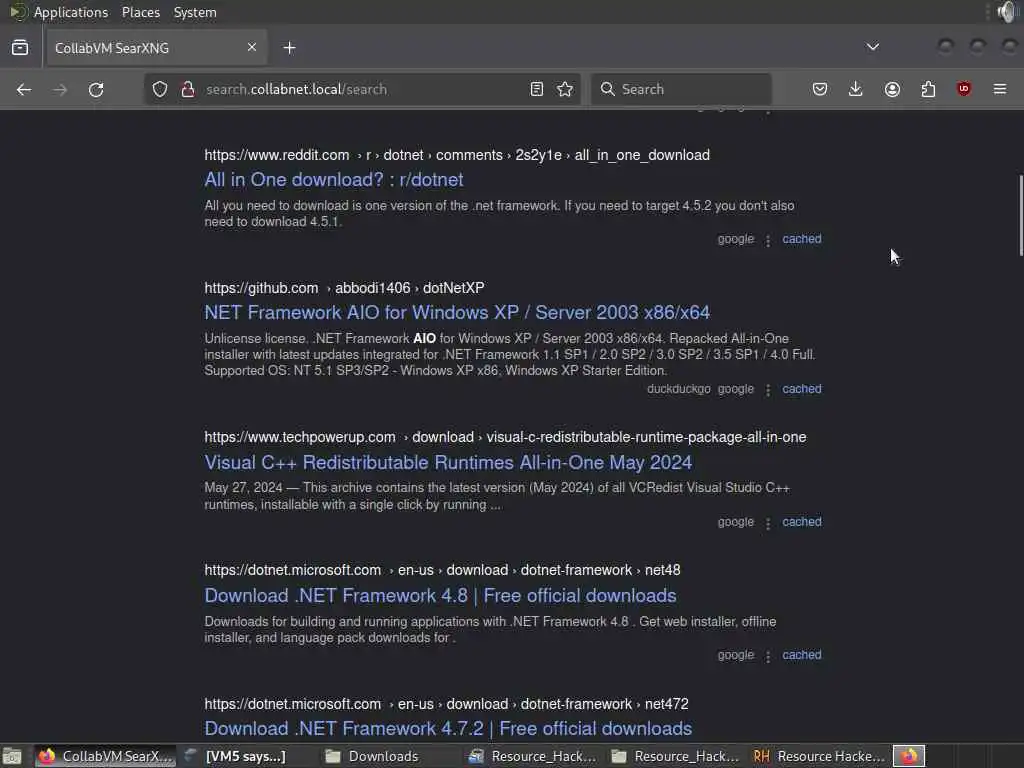Open a new tab with plus

(x=289, y=48)
